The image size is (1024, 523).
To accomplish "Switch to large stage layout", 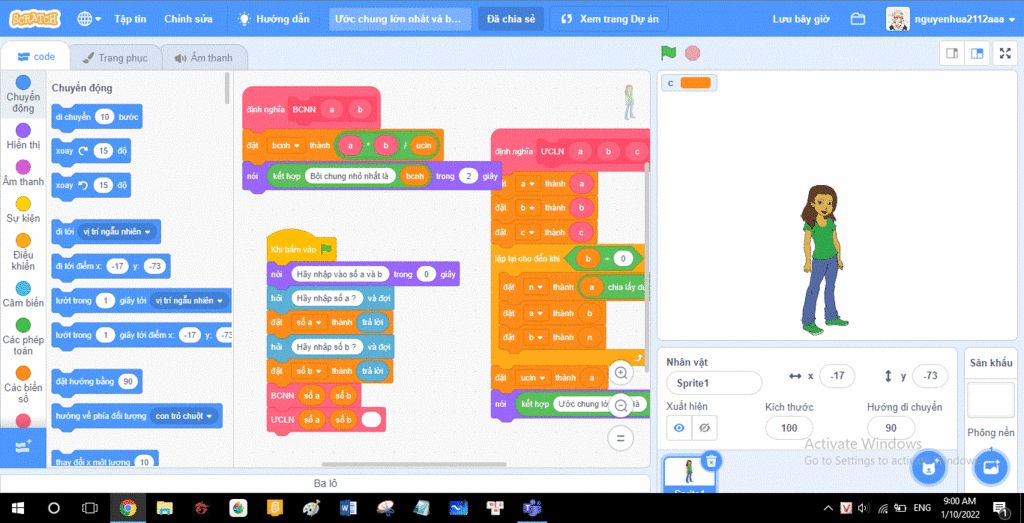I will pos(977,54).
